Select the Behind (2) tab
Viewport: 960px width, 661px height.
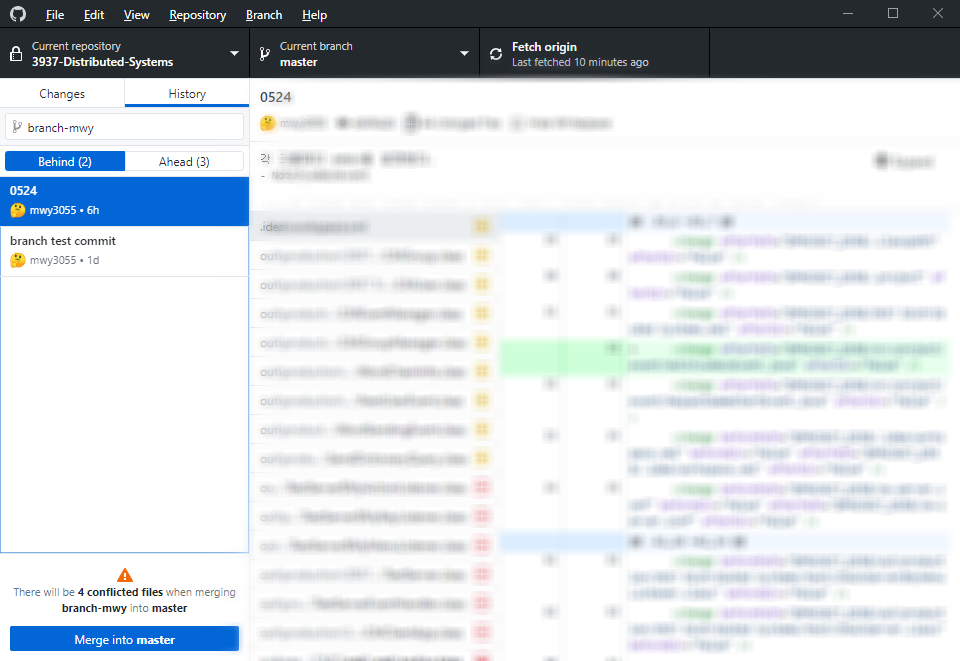pos(65,162)
